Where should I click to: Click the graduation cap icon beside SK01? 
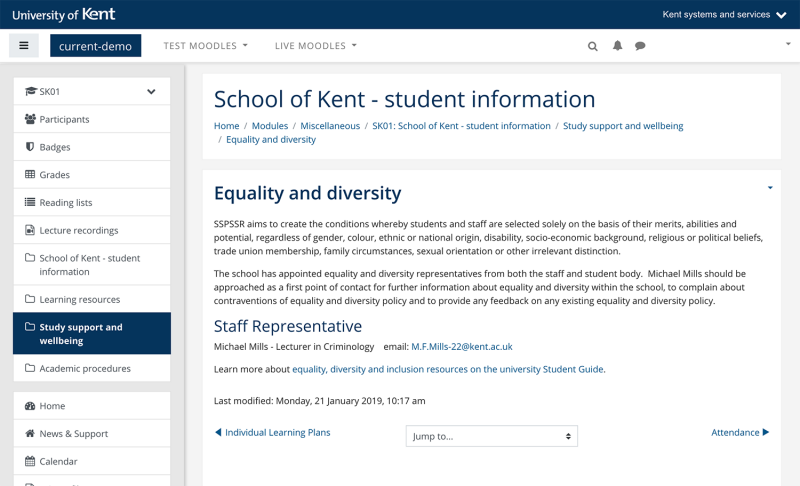click(30, 91)
